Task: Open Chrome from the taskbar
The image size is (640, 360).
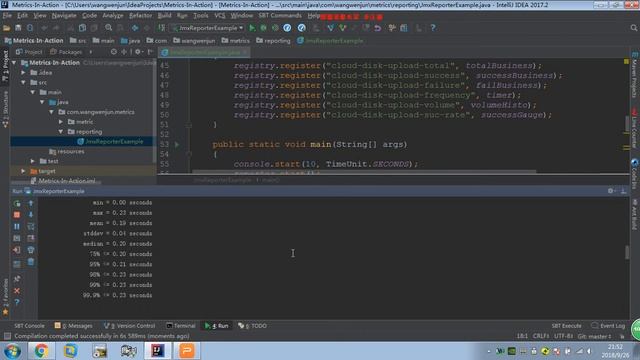Action: [x=41, y=351]
